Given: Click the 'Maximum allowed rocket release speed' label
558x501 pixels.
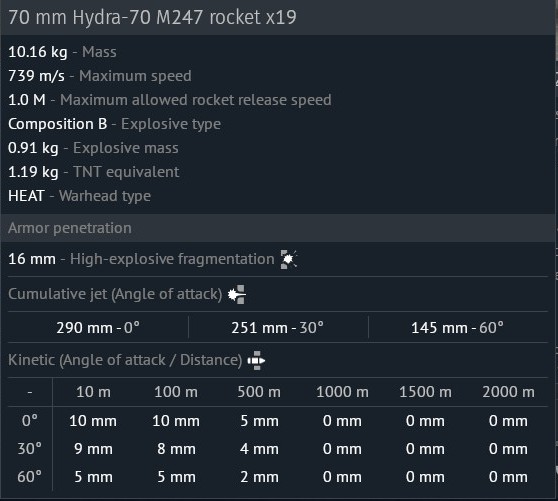Looking at the screenshot, I should [x=196, y=100].
